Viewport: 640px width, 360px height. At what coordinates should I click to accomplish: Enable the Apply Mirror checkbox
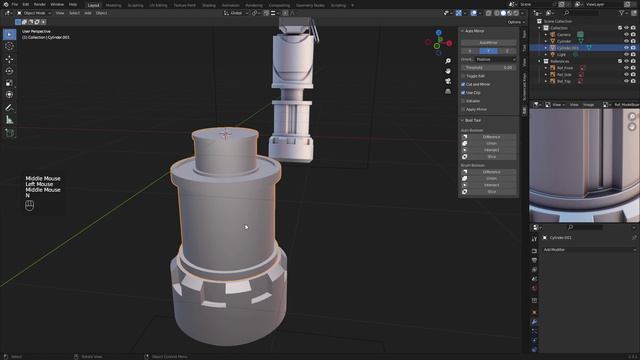point(463,109)
